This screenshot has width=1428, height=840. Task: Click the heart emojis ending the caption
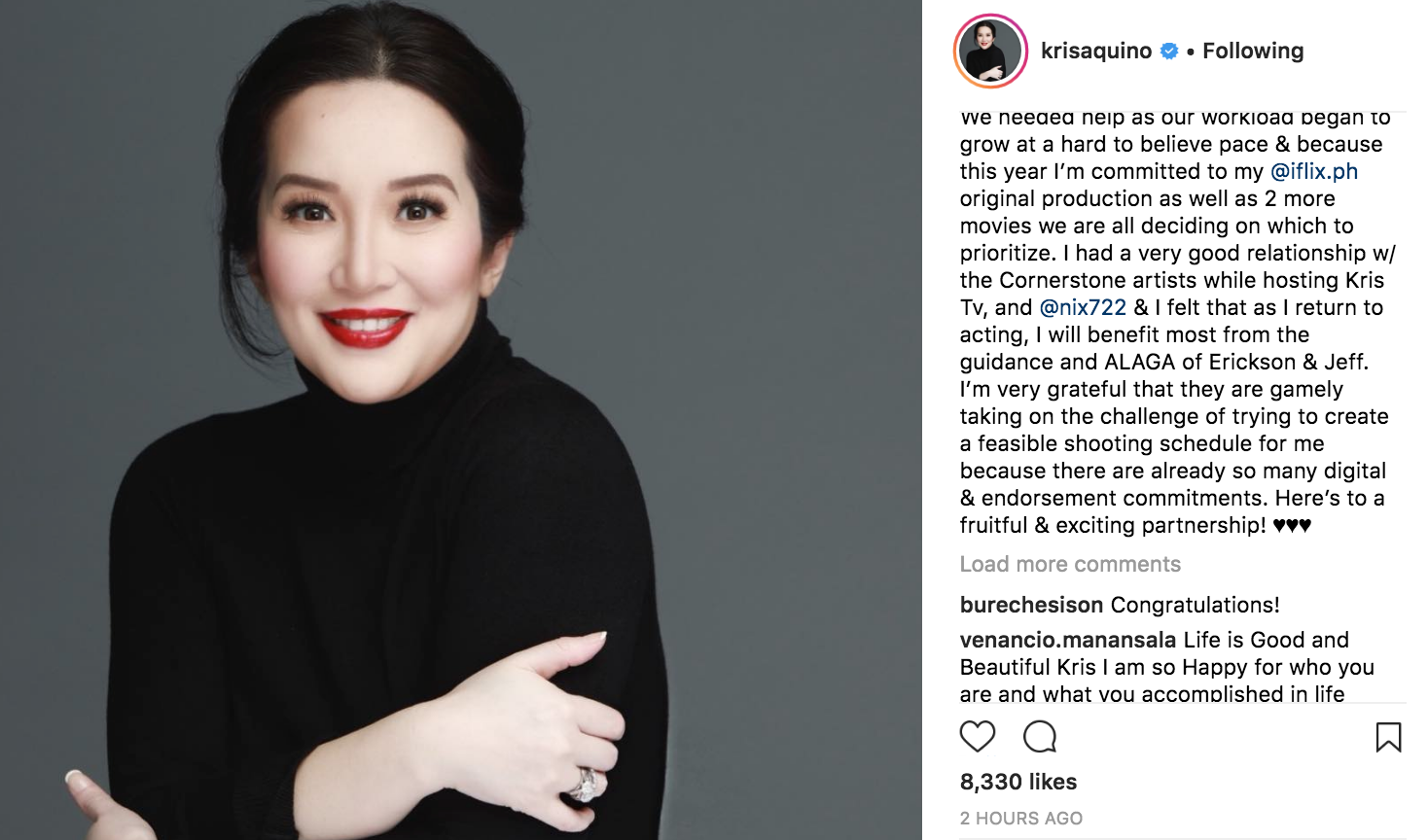pyautogui.click(x=1292, y=525)
